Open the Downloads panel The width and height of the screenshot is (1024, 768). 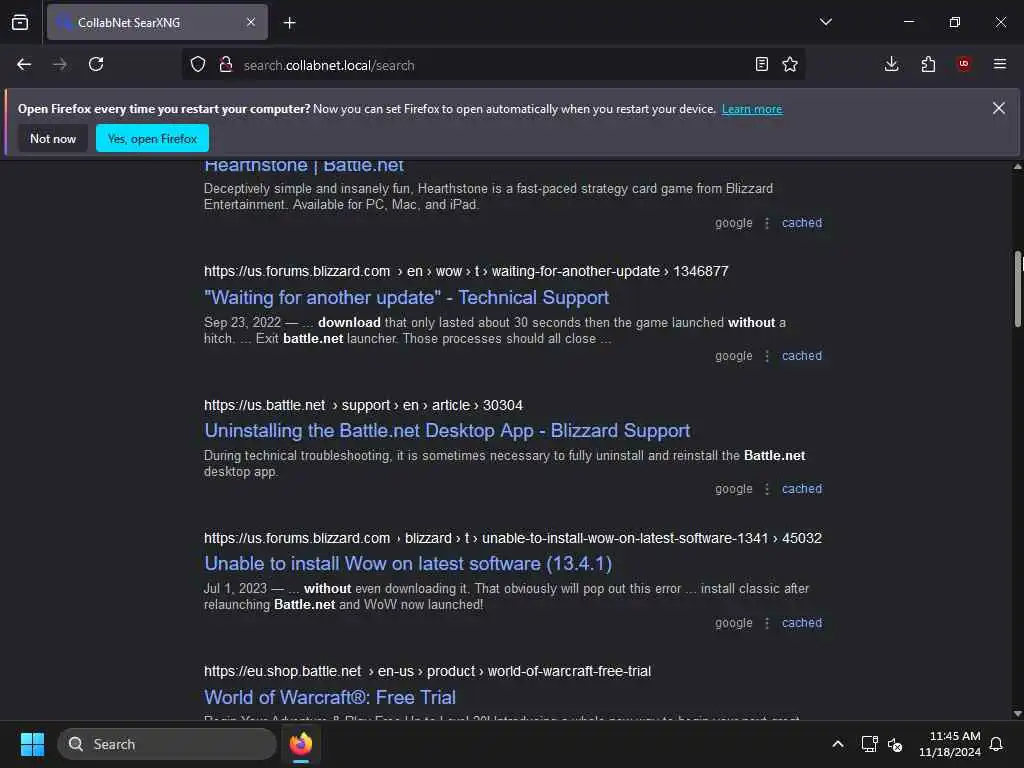pos(891,64)
